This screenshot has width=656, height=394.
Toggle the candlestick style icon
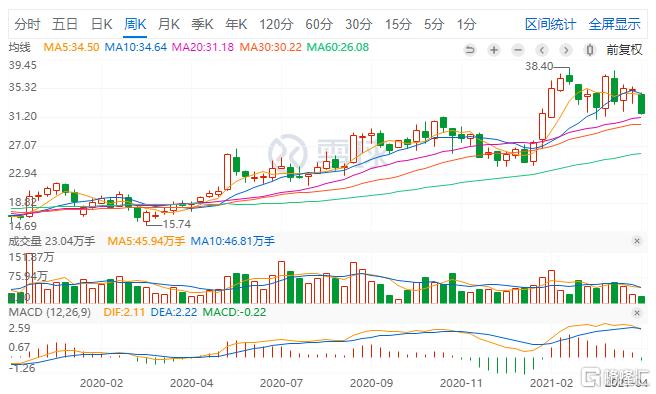590,50
